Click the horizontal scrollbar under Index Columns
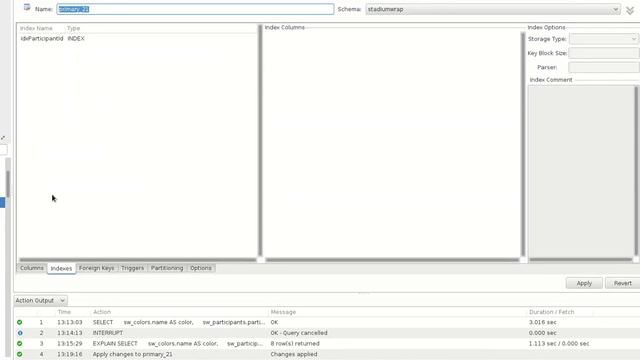 [x=392, y=260]
